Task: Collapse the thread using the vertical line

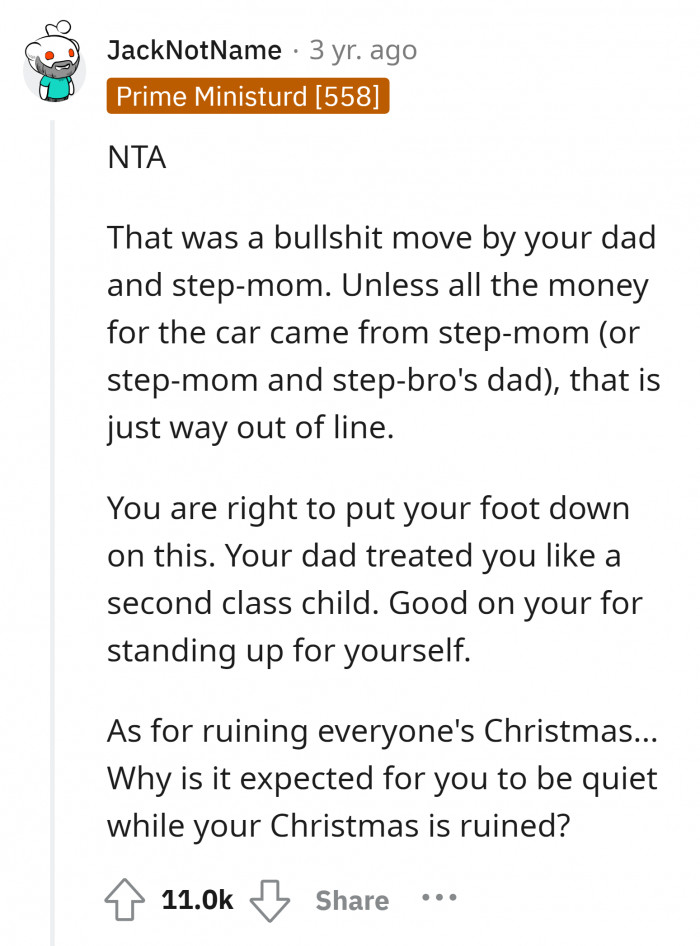Action: coord(53,500)
